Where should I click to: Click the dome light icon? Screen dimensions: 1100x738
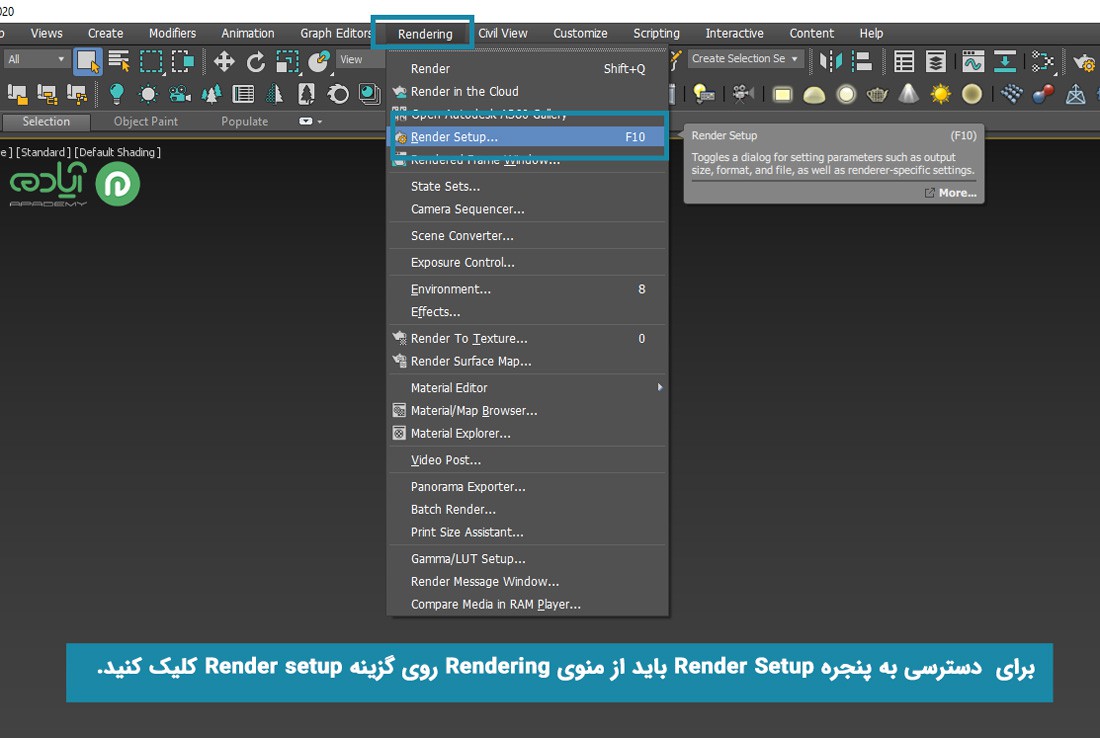click(814, 95)
